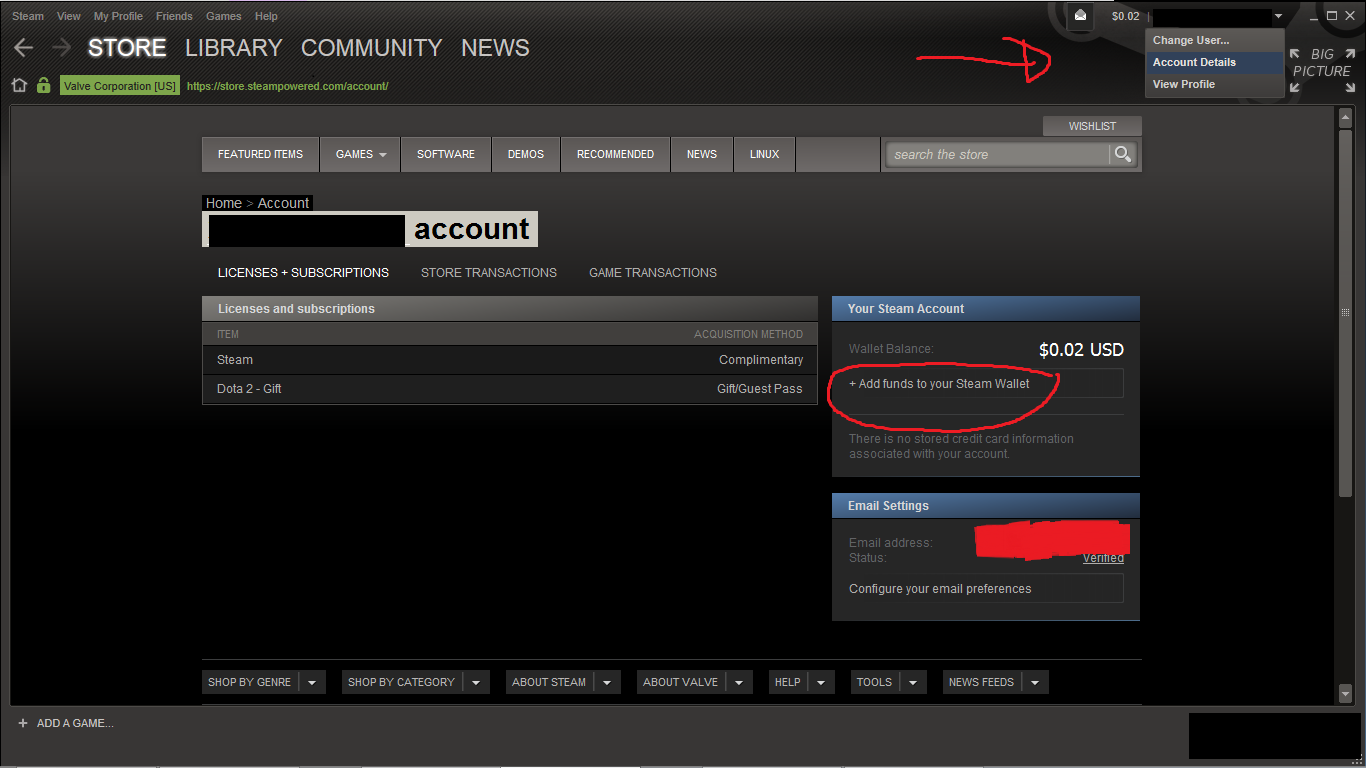Collapse the account name dropdown arrow
1366x768 pixels.
tap(1278, 16)
